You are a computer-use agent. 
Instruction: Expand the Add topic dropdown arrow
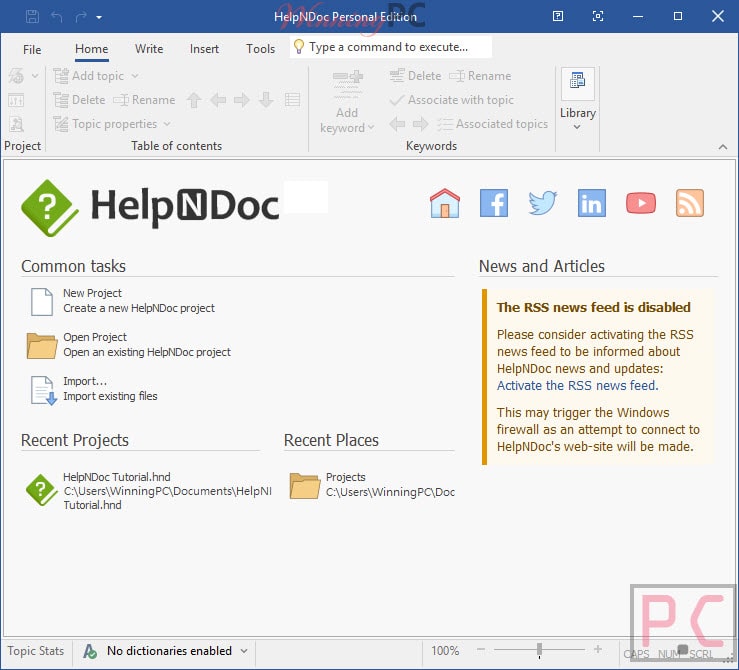pyautogui.click(x=135, y=75)
